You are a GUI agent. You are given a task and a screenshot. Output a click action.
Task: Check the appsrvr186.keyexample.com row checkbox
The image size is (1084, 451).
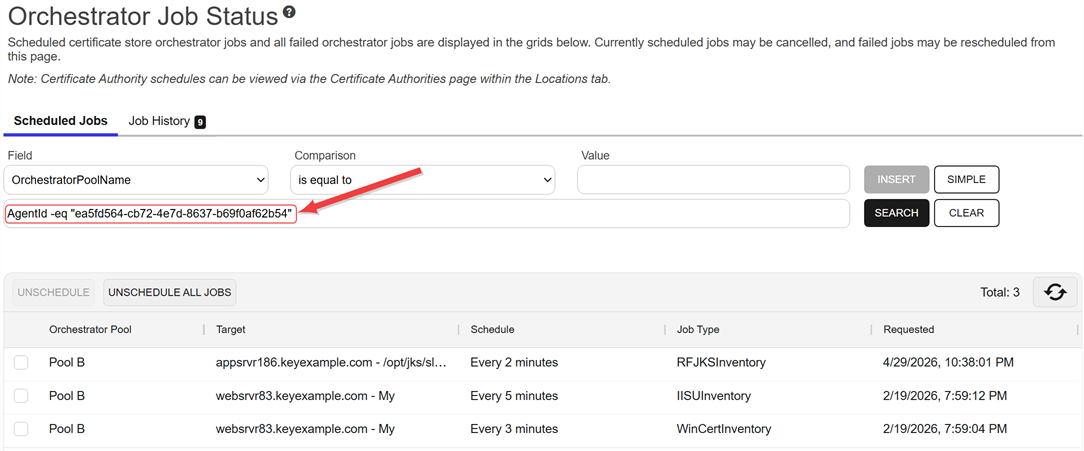[21, 362]
